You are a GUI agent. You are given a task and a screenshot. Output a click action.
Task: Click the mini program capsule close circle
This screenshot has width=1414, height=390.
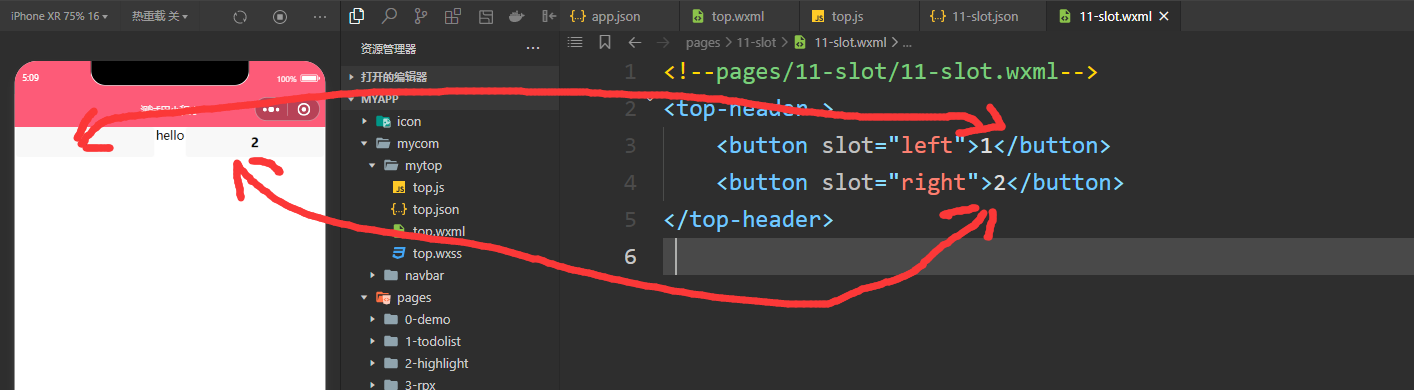pyautogui.click(x=305, y=109)
